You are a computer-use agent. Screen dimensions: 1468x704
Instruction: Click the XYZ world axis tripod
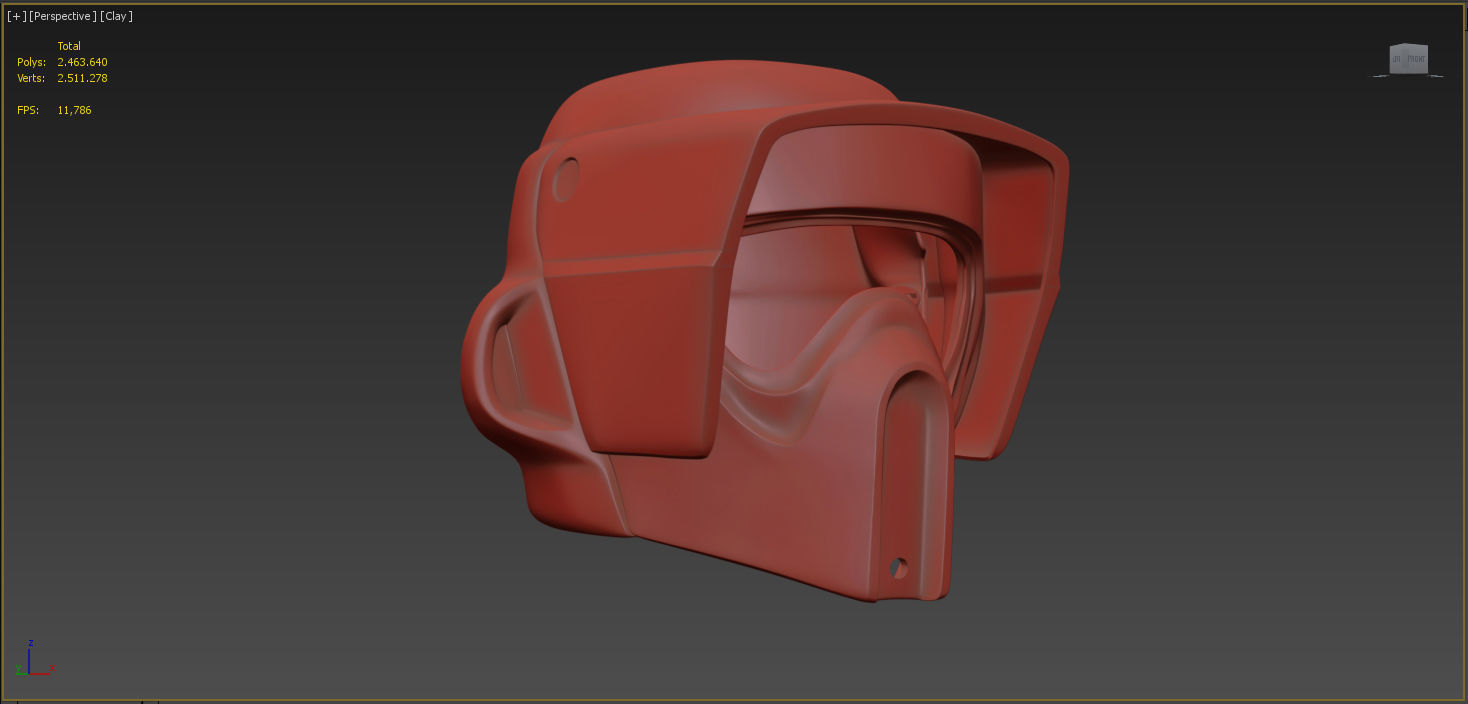34,659
